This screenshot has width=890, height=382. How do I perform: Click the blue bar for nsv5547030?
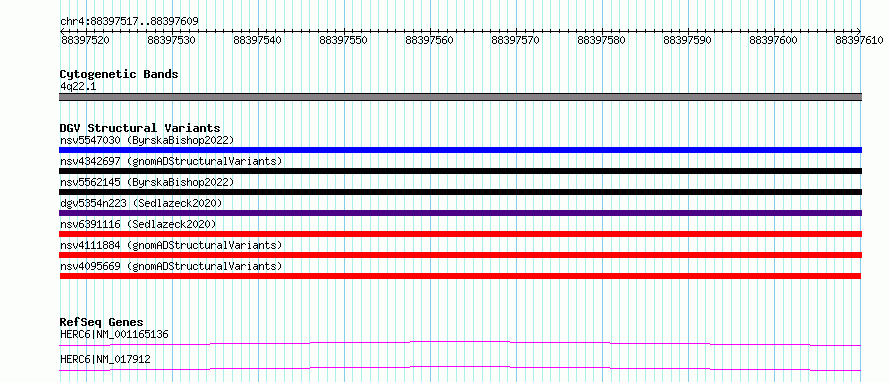point(460,150)
